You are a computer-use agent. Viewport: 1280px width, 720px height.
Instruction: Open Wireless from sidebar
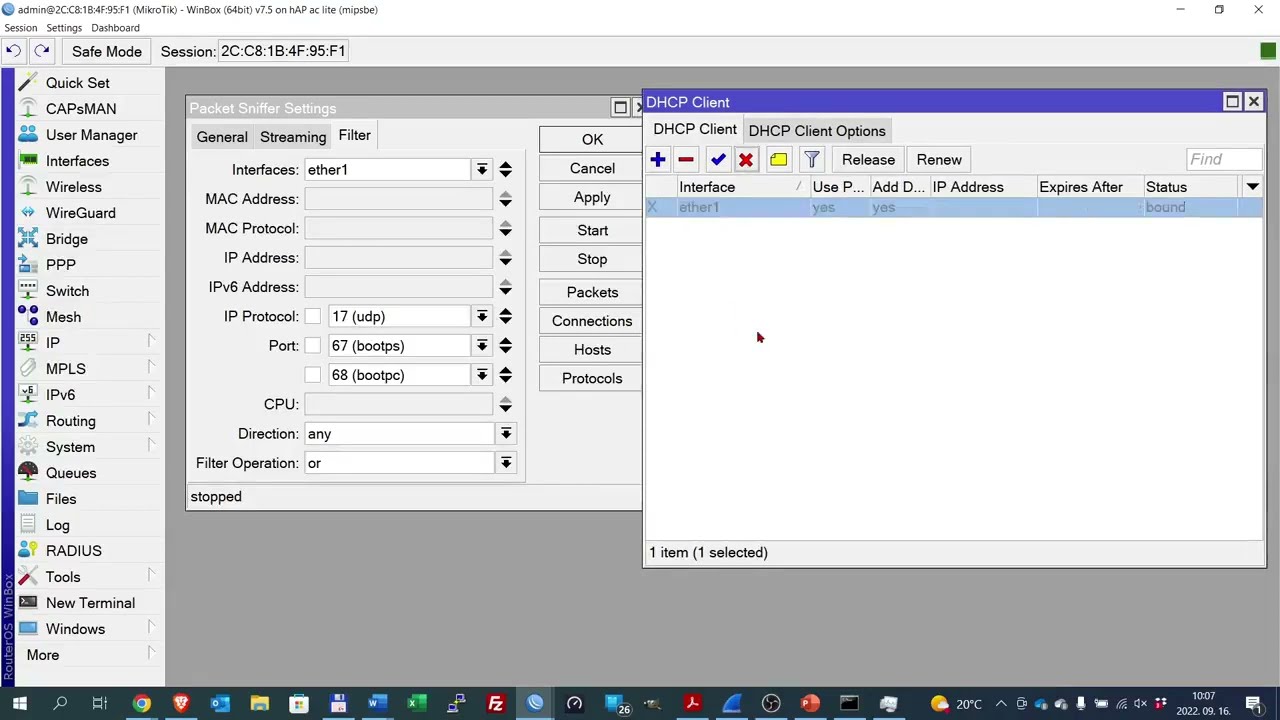[x=73, y=187]
